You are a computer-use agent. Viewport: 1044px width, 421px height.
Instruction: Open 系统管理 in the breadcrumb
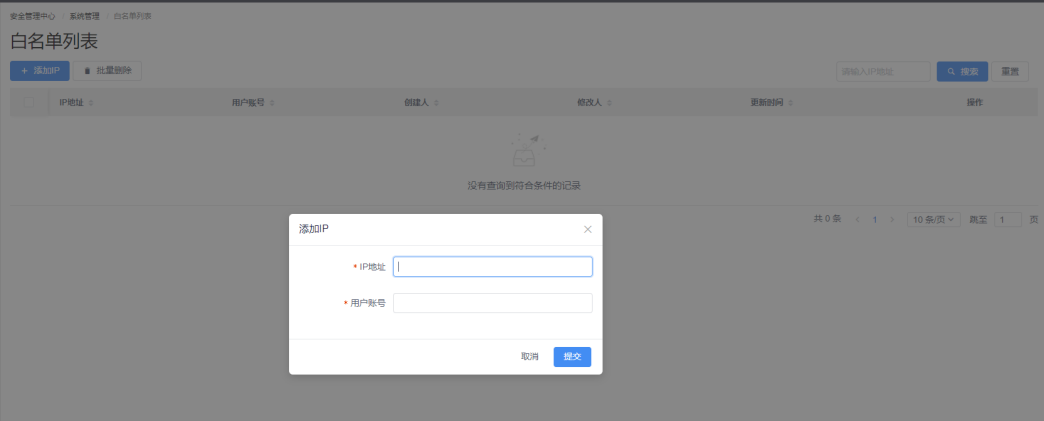click(84, 17)
